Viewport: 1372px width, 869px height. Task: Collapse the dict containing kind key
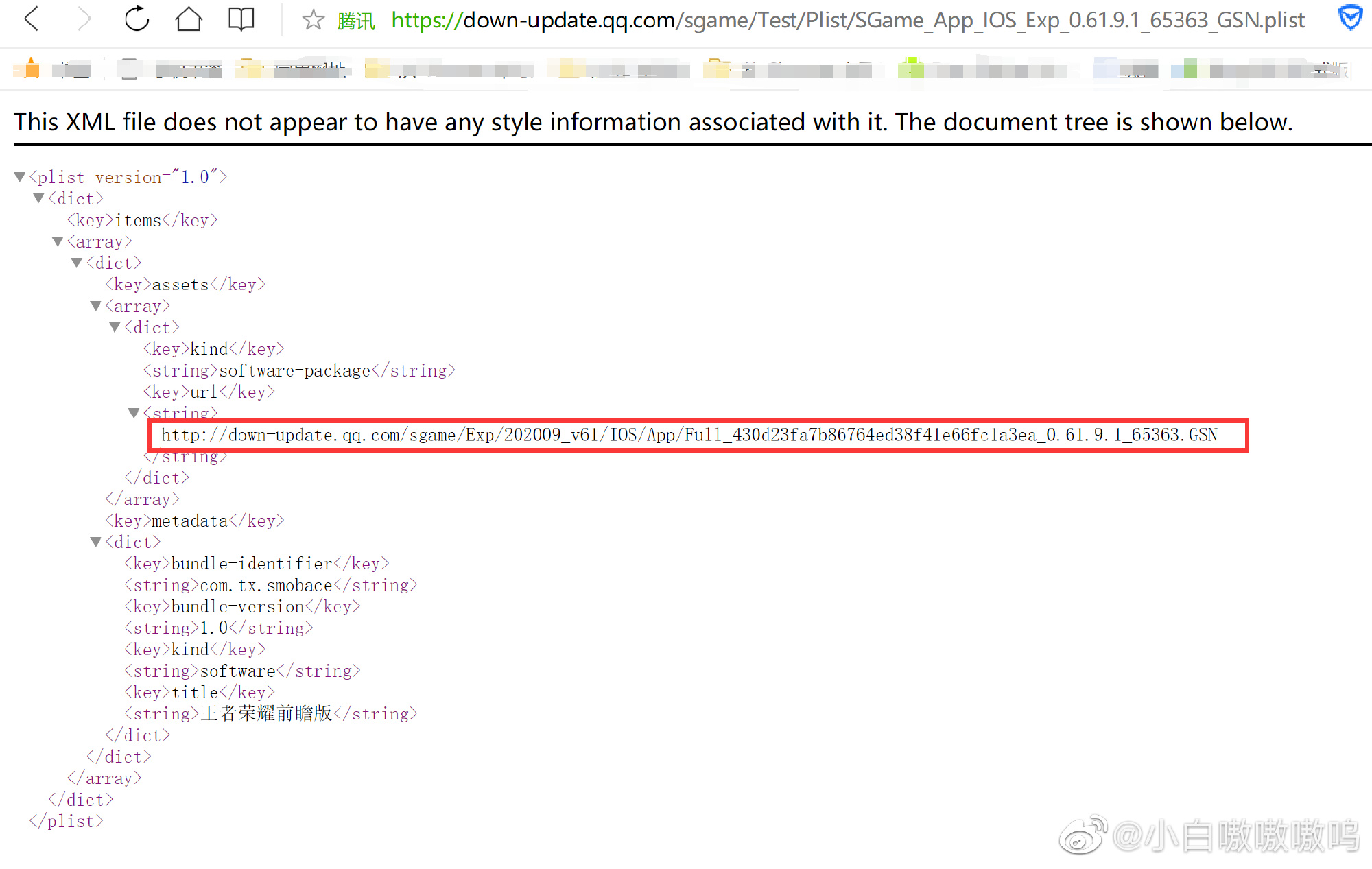click(x=115, y=327)
